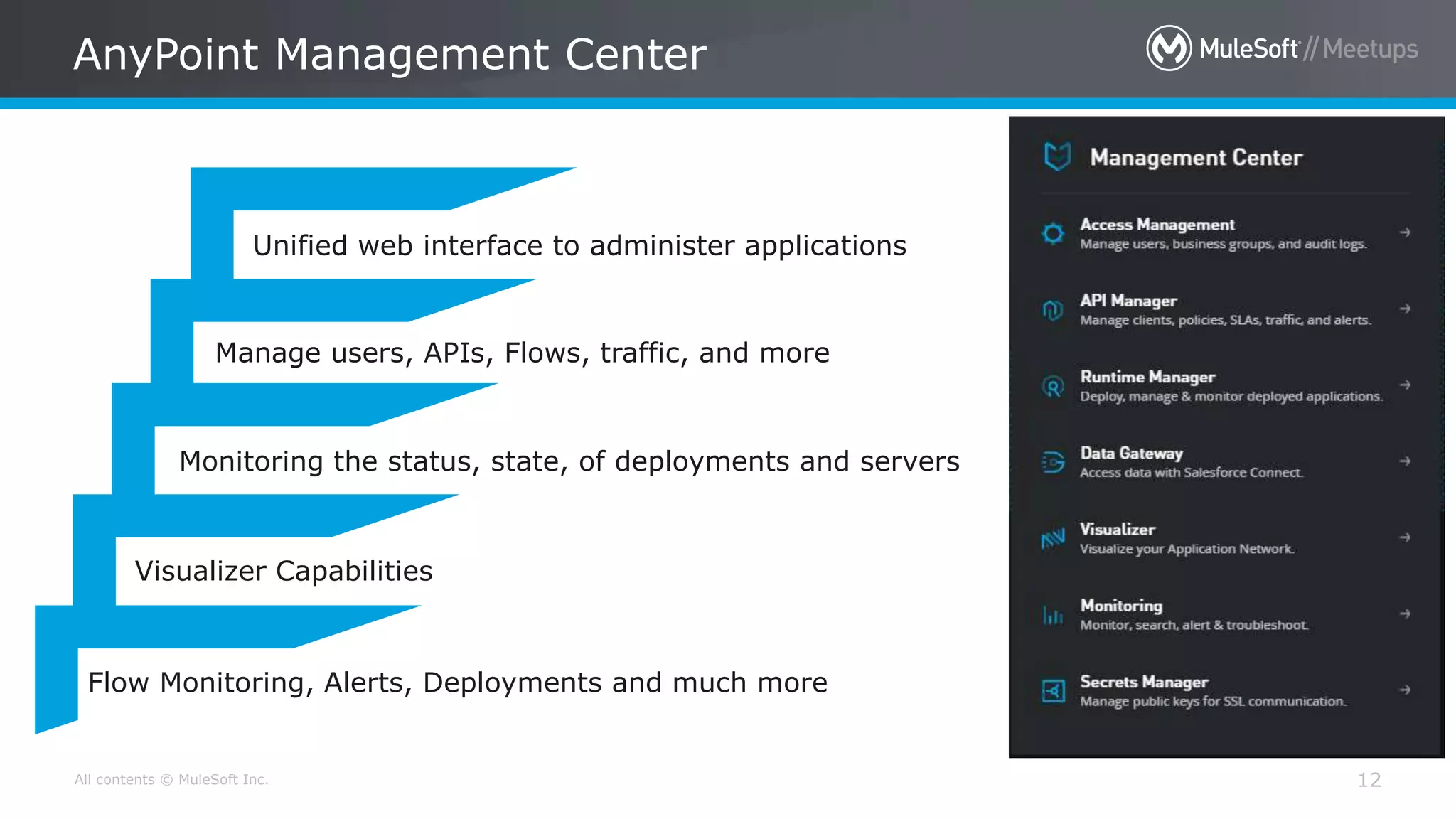
Task: Click the Runtime Manager icon
Action: [1053, 386]
